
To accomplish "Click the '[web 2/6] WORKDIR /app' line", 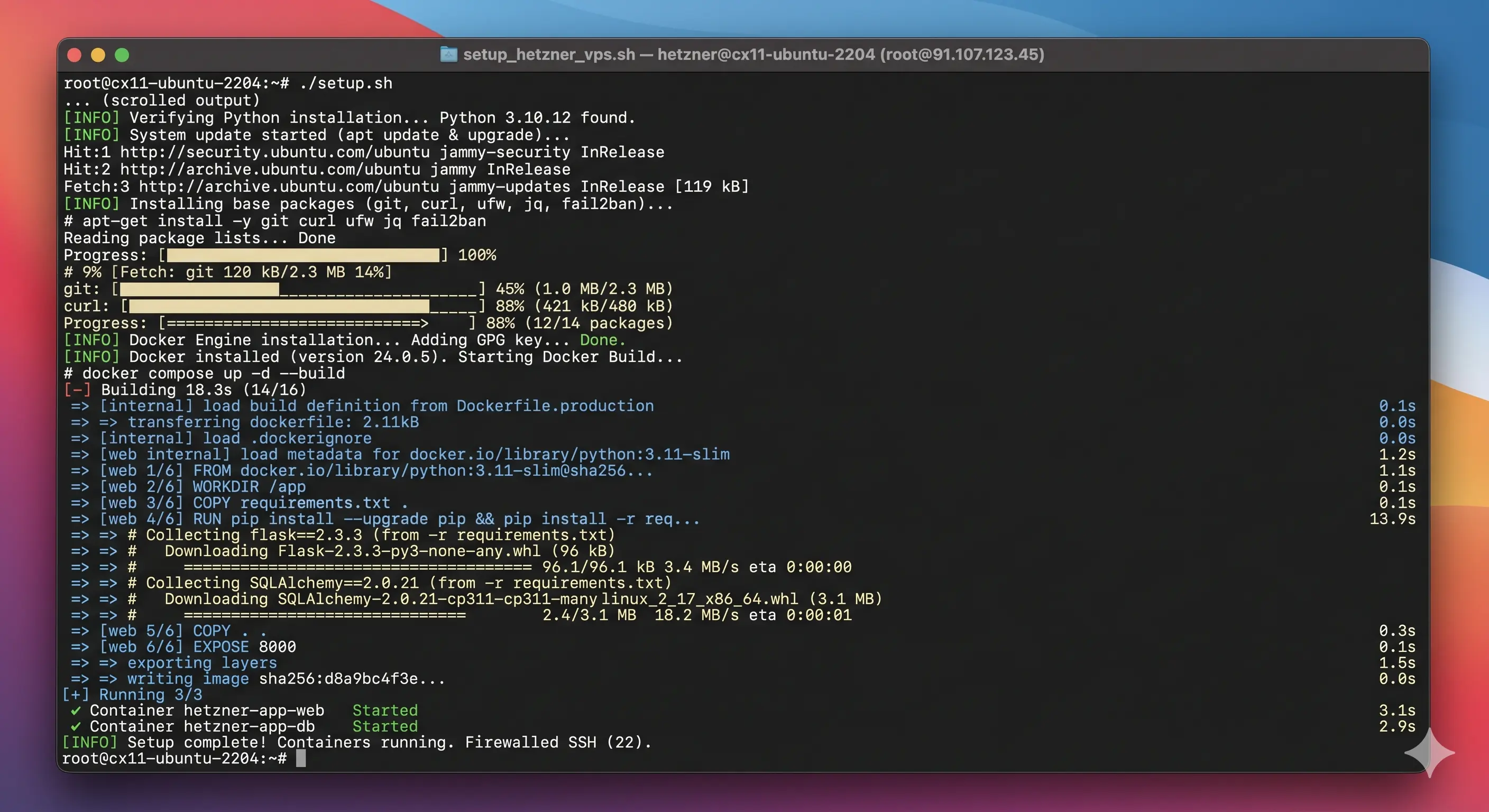I will (188, 487).
